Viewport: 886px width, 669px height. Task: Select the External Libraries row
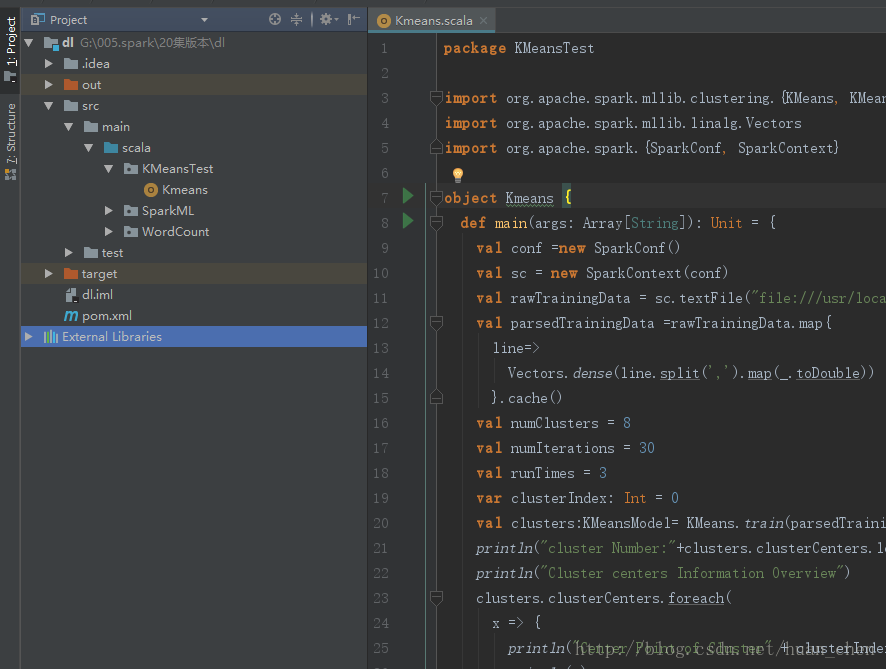click(194, 337)
